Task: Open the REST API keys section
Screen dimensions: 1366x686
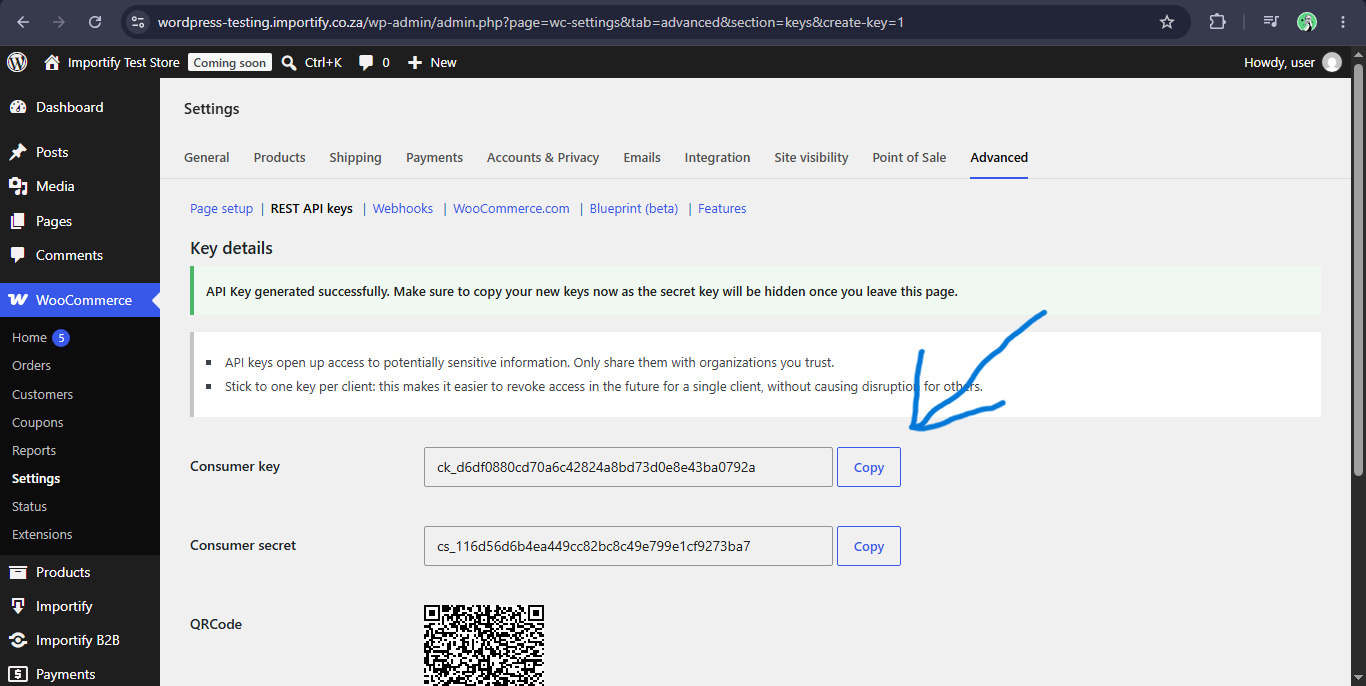Action: 312,209
